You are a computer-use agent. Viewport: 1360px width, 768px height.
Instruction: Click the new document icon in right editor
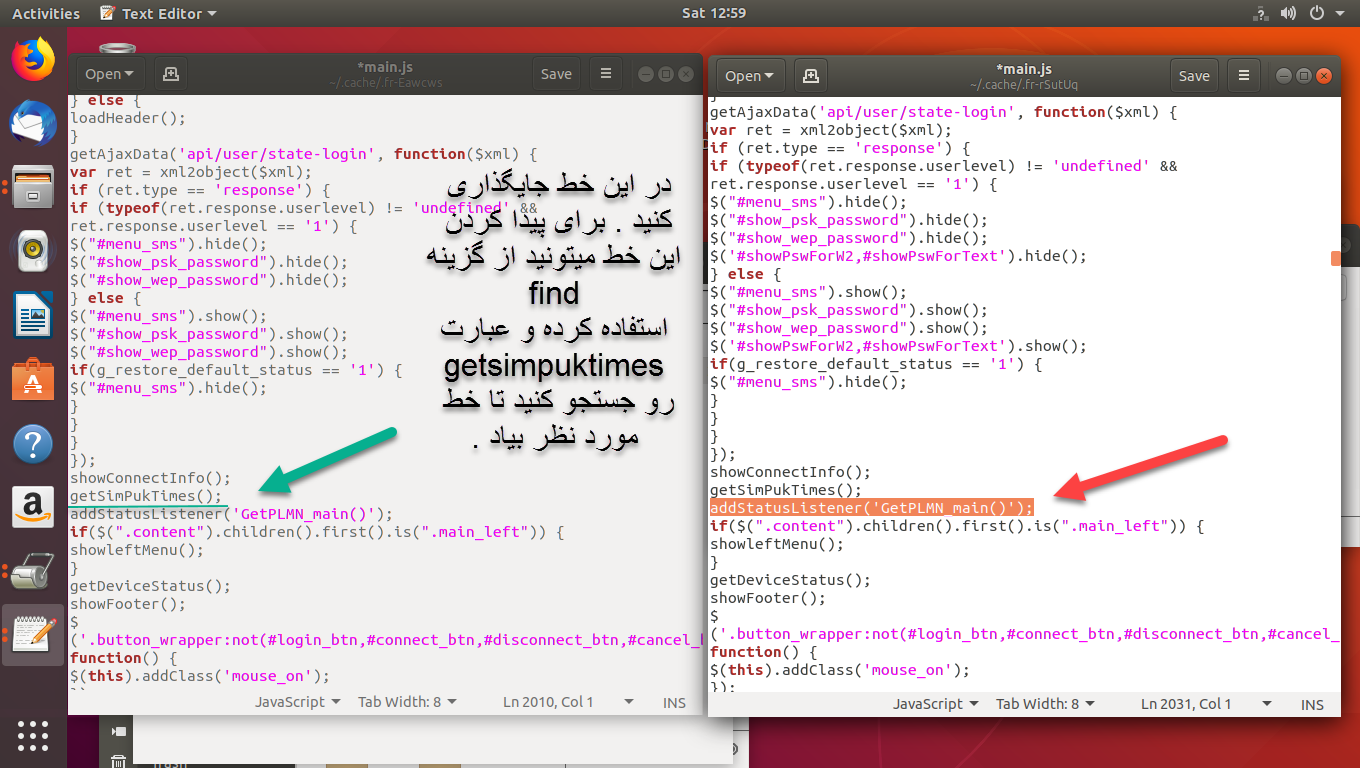pos(809,76)
